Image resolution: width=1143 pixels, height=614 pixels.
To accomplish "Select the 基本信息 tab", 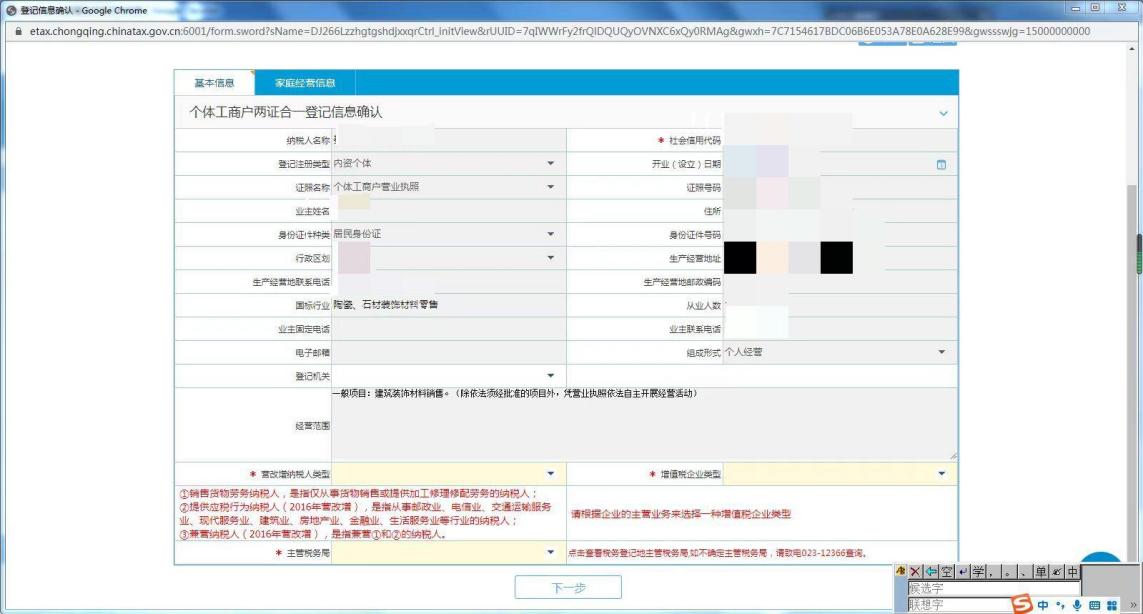I will point(214,83).
